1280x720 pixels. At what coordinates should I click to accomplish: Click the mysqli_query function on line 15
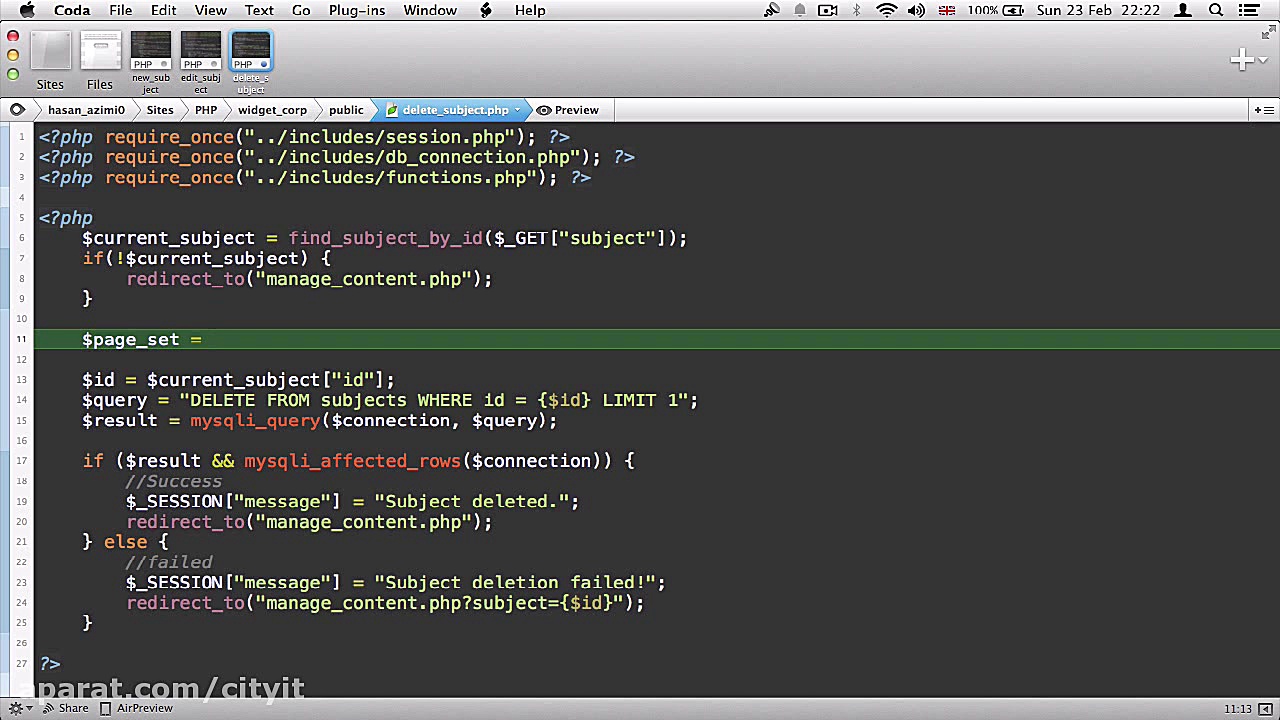click(255, 420)
